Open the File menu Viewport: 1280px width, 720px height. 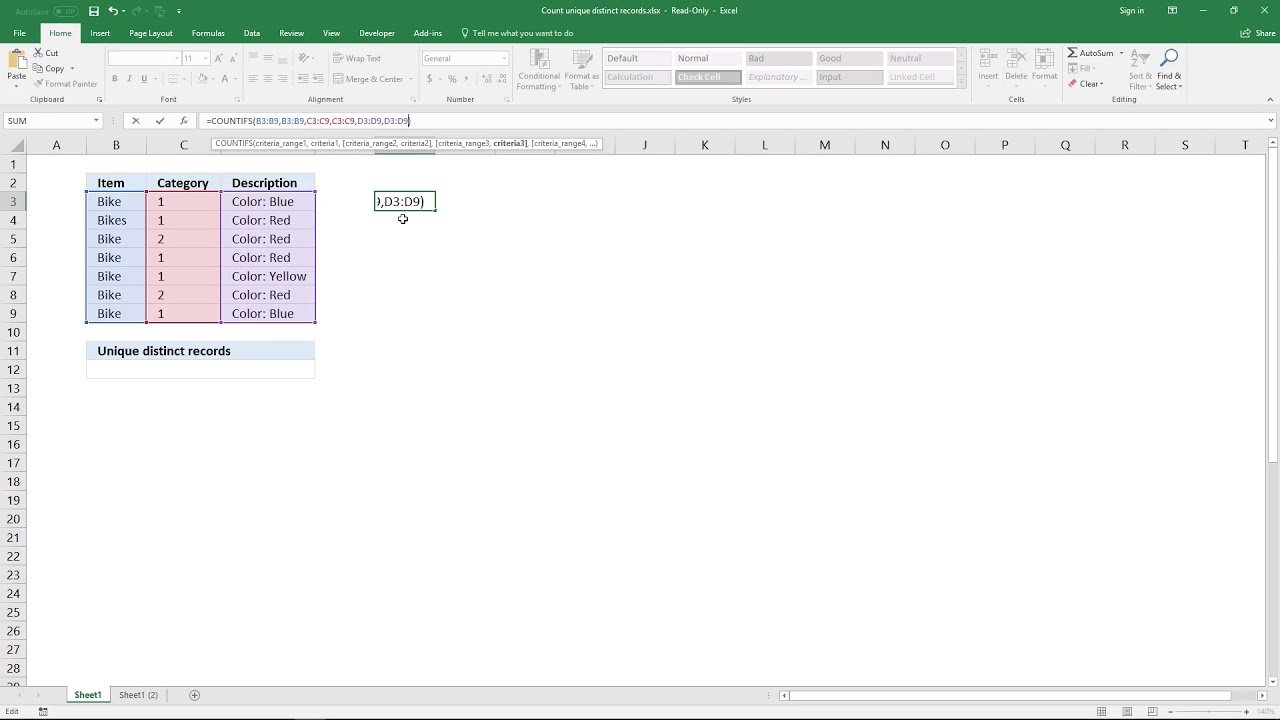click(x=19, y=33)
